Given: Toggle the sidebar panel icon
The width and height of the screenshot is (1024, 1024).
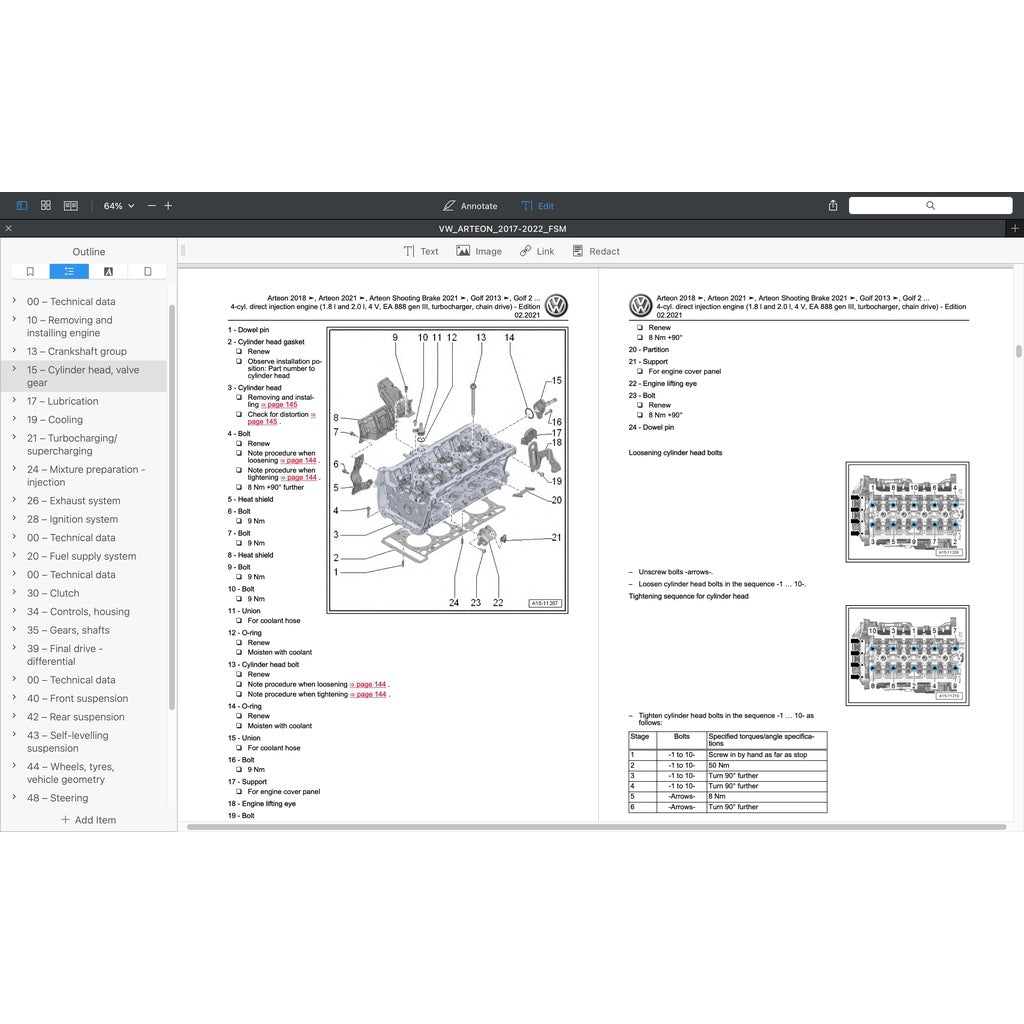Looking at the screenshot, I should (22, 205).
